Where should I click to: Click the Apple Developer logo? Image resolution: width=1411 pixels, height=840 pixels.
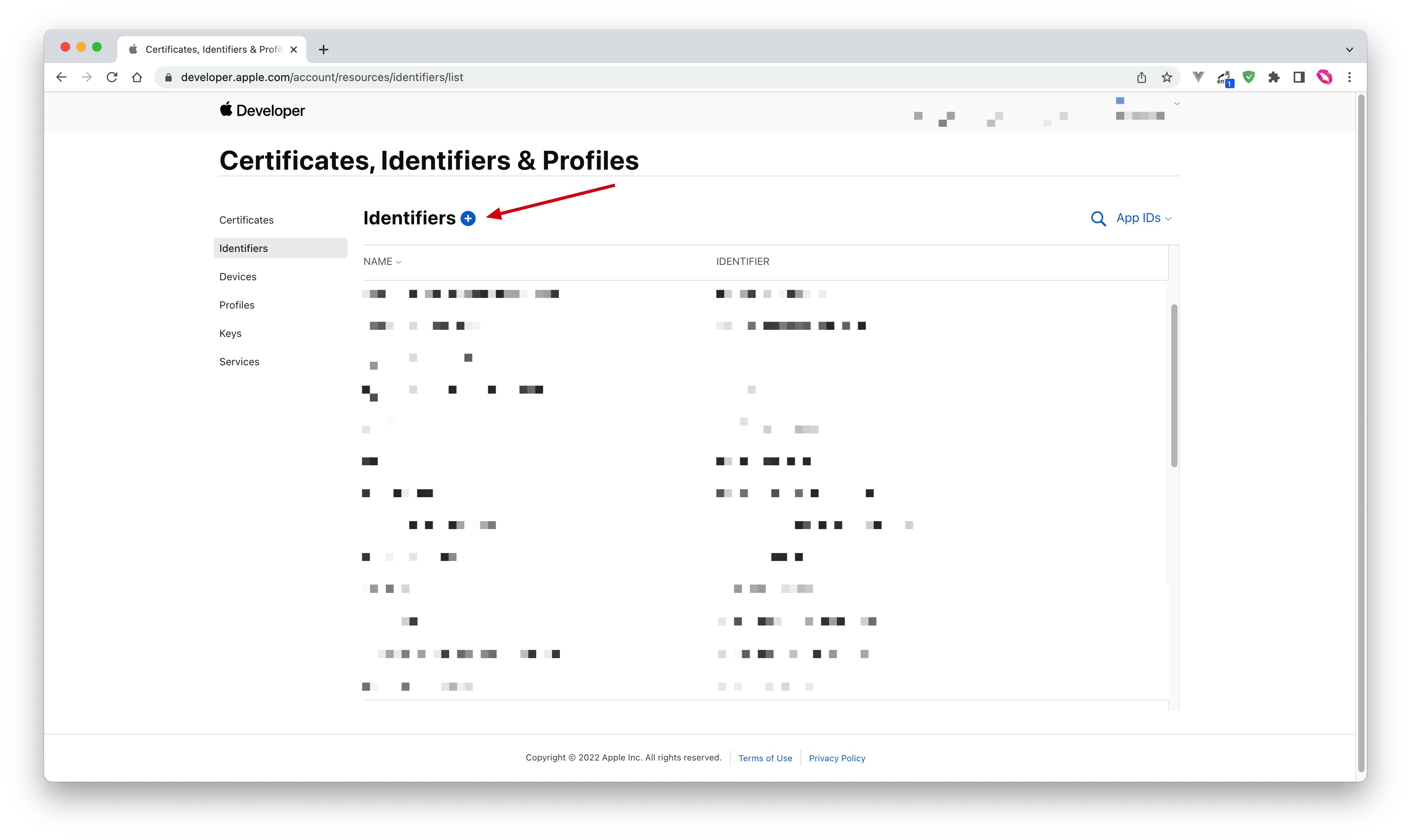coord(262,110)
